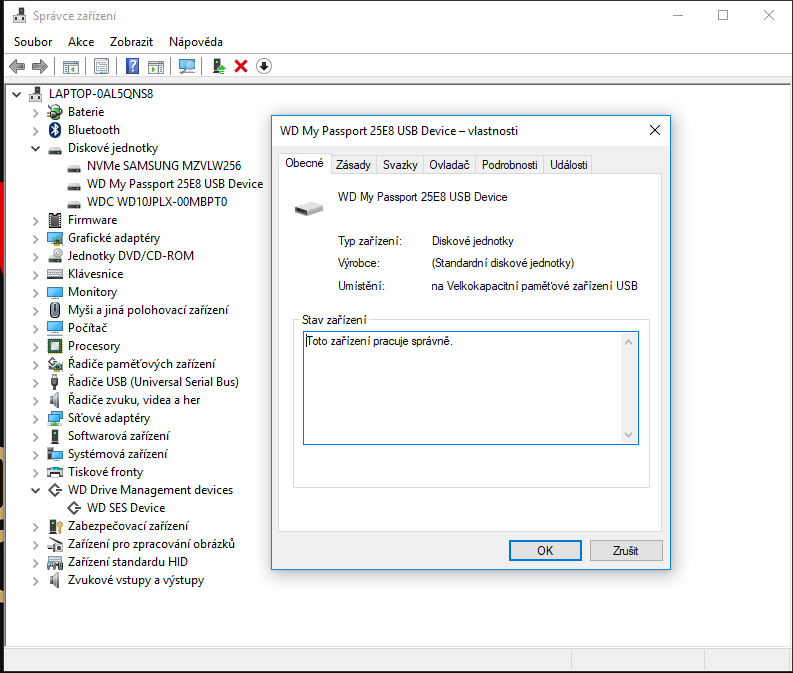Toggle the action pane toolbar icon
Screen dimensions: 793x673
point(156,66)
